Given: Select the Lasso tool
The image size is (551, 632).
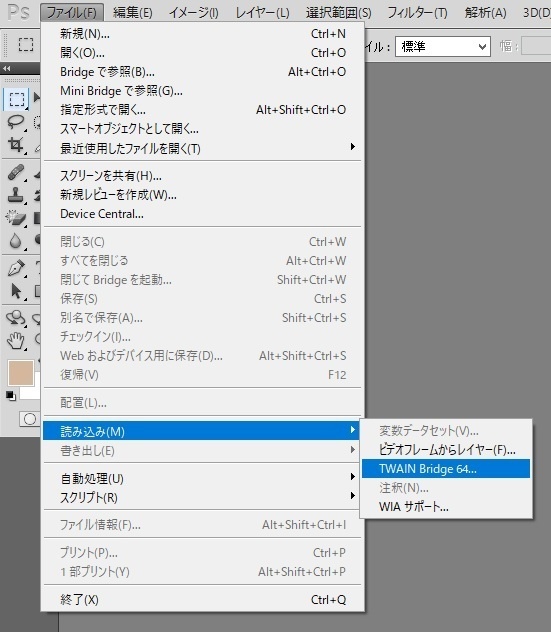Looking at the screenshot, I should tap(16, 121).
